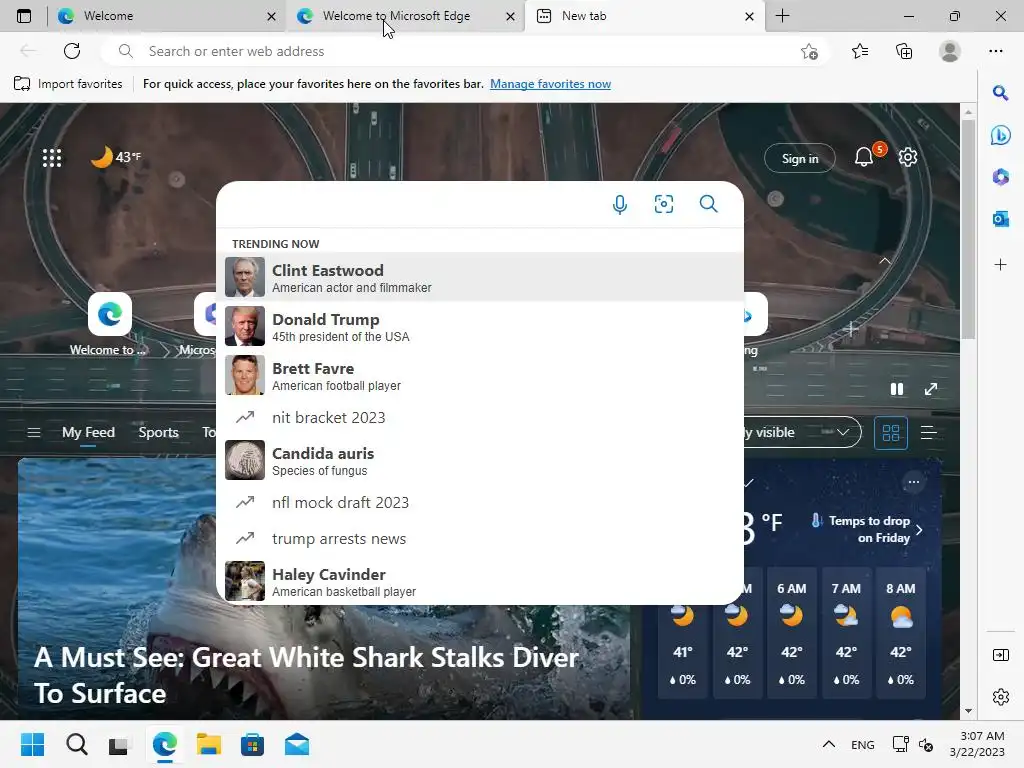The image size is (1024, 768).
Task: Expand background to full screen icon
Action: tap(931, 389)
